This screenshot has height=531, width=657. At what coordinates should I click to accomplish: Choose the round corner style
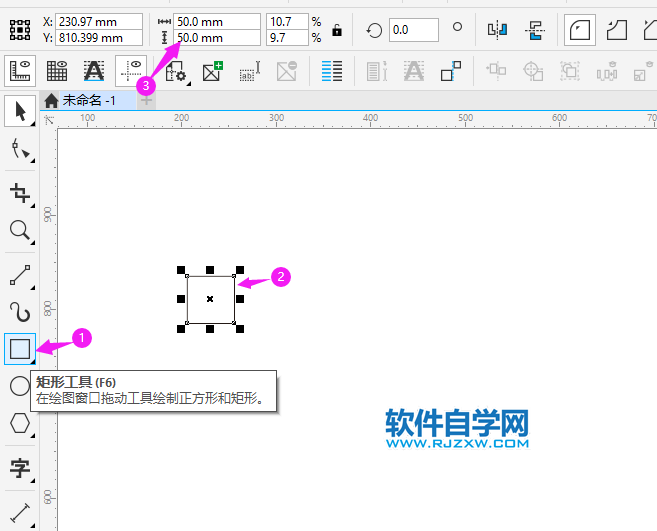tap(580, 30)
